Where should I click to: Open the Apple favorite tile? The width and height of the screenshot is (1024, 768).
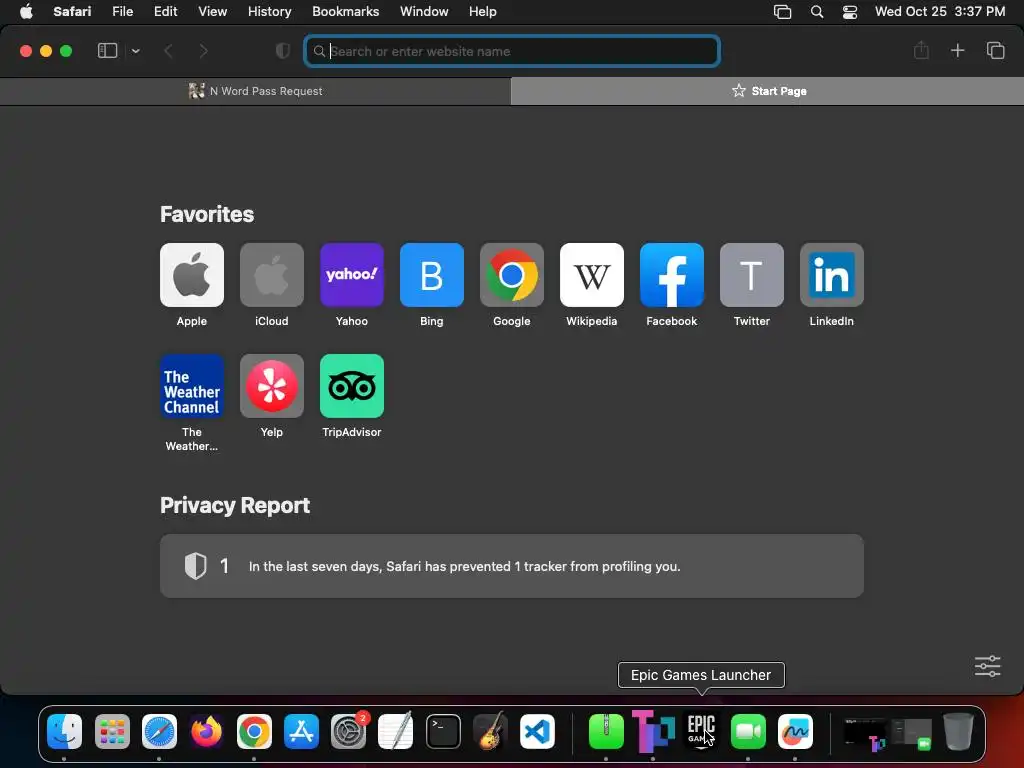(x=191, y=275)
